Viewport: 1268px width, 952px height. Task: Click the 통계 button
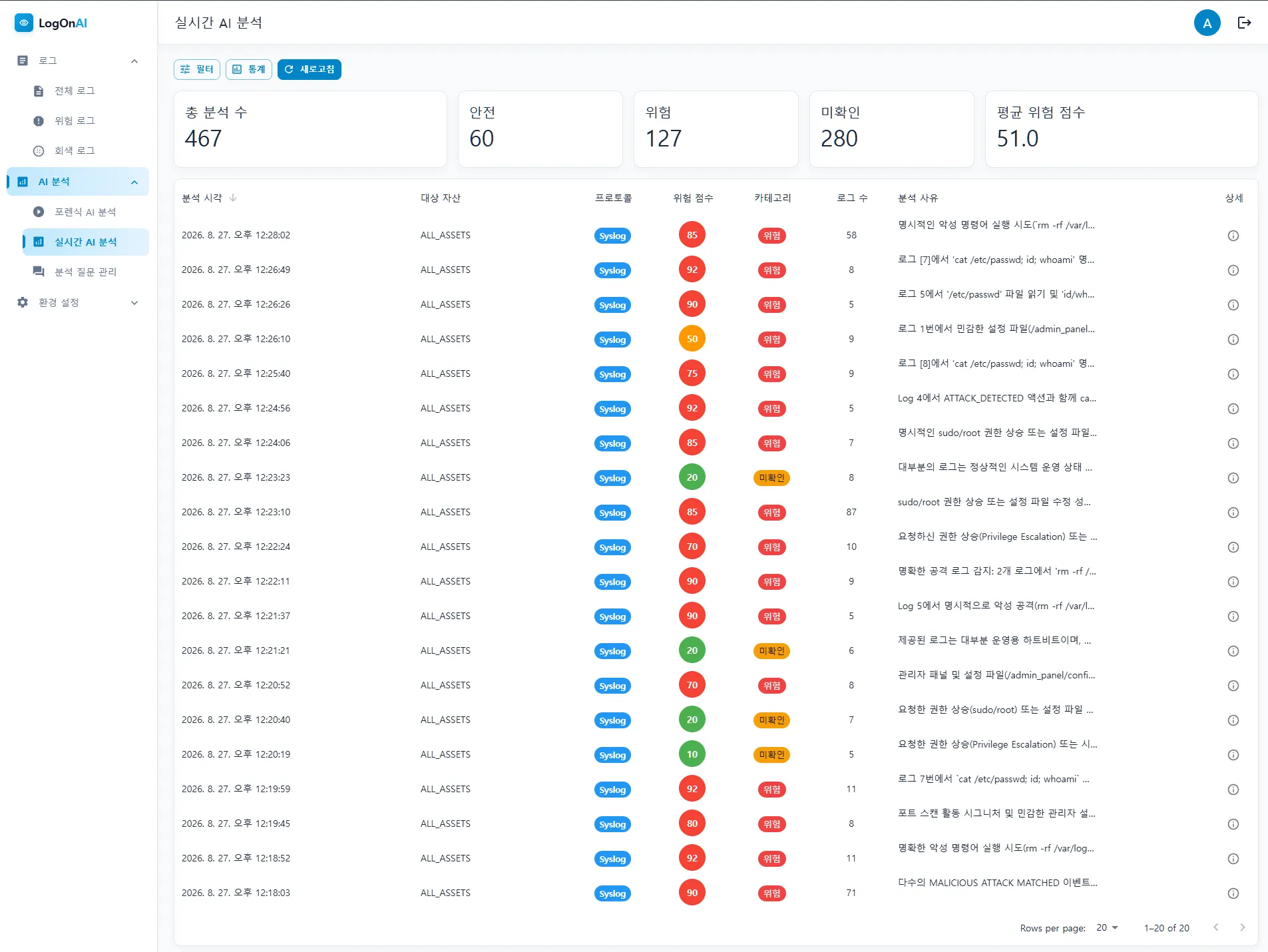(x=249, y=69)
